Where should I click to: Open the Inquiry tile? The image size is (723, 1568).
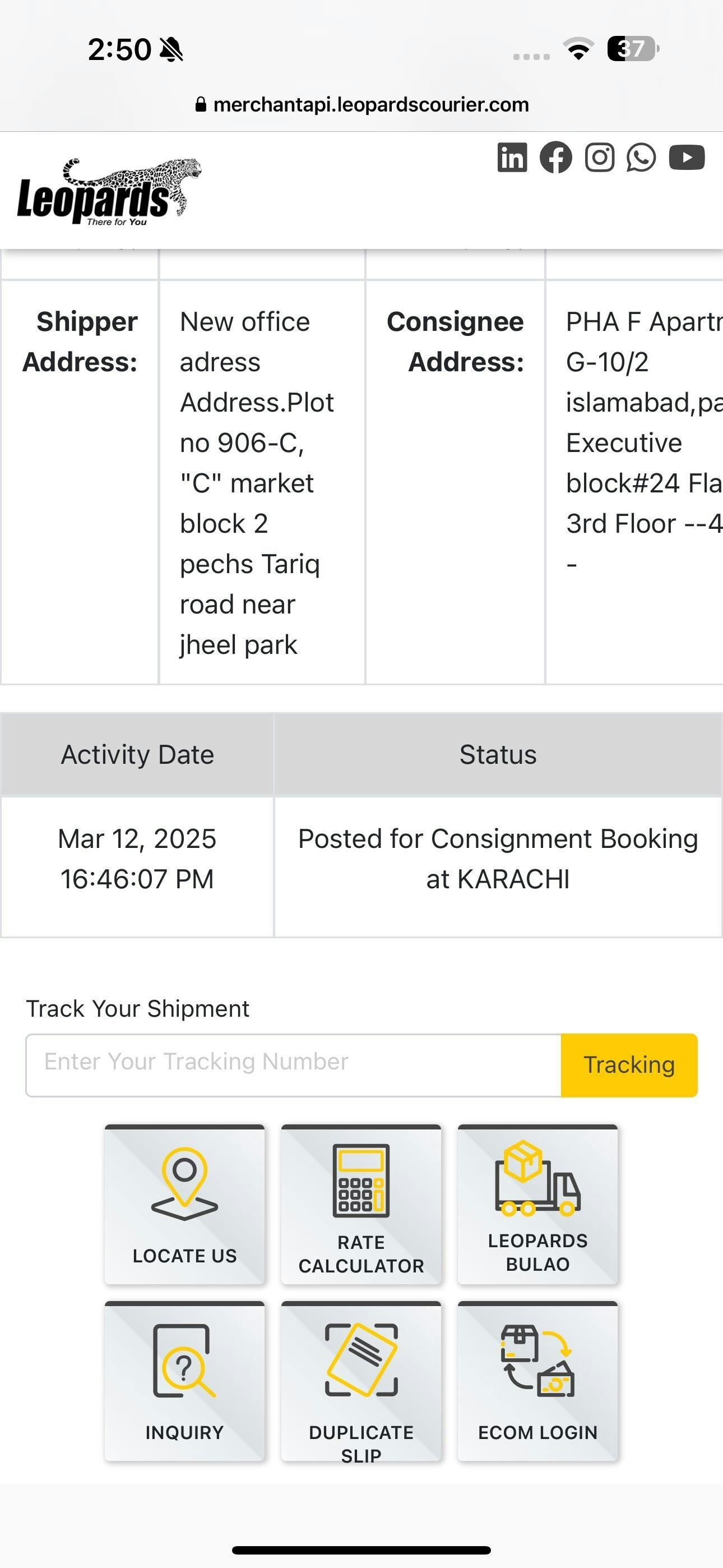[184, 1381]
